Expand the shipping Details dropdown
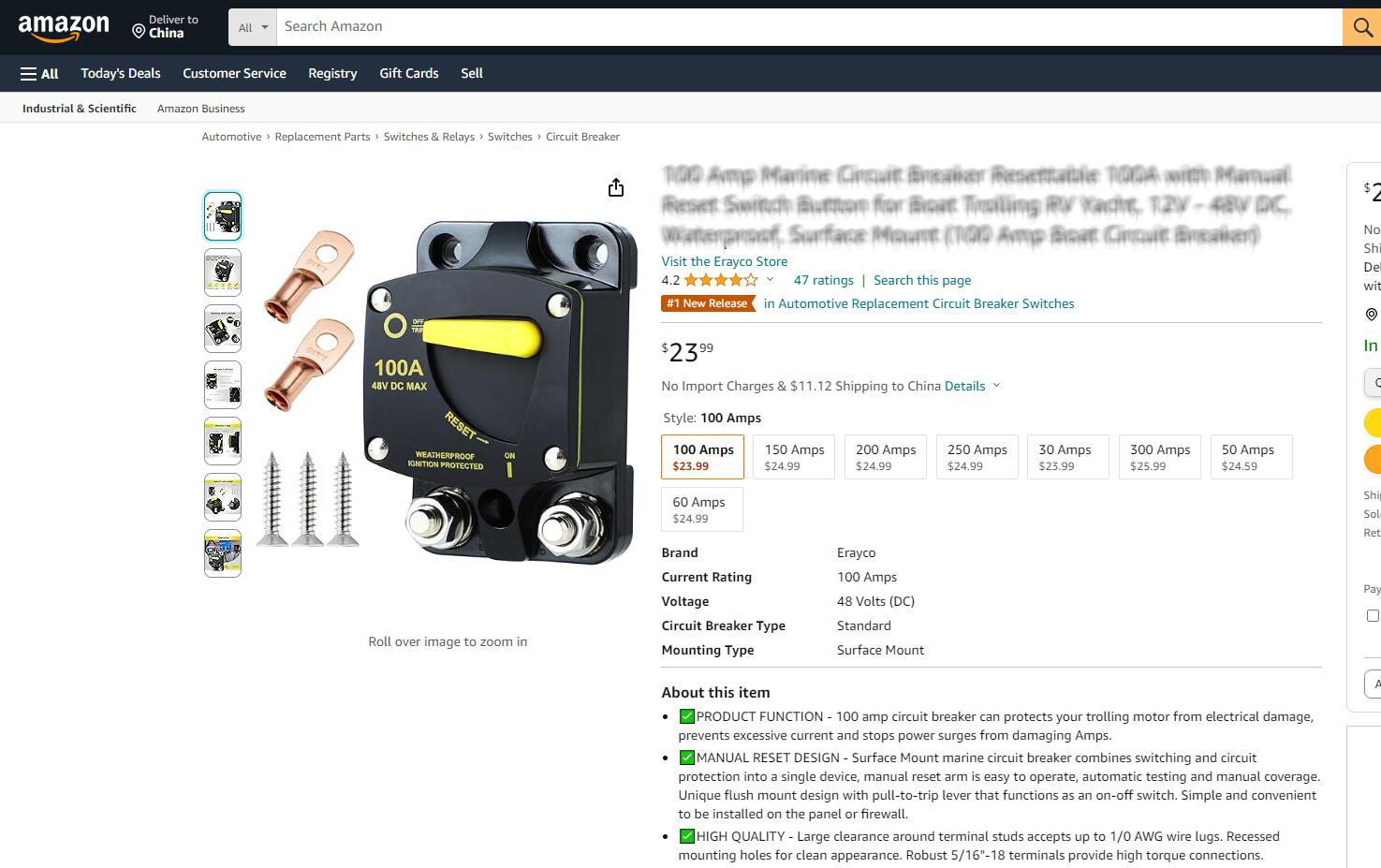The height and width of the screenshot is (868, 1381). pos(973,386)
